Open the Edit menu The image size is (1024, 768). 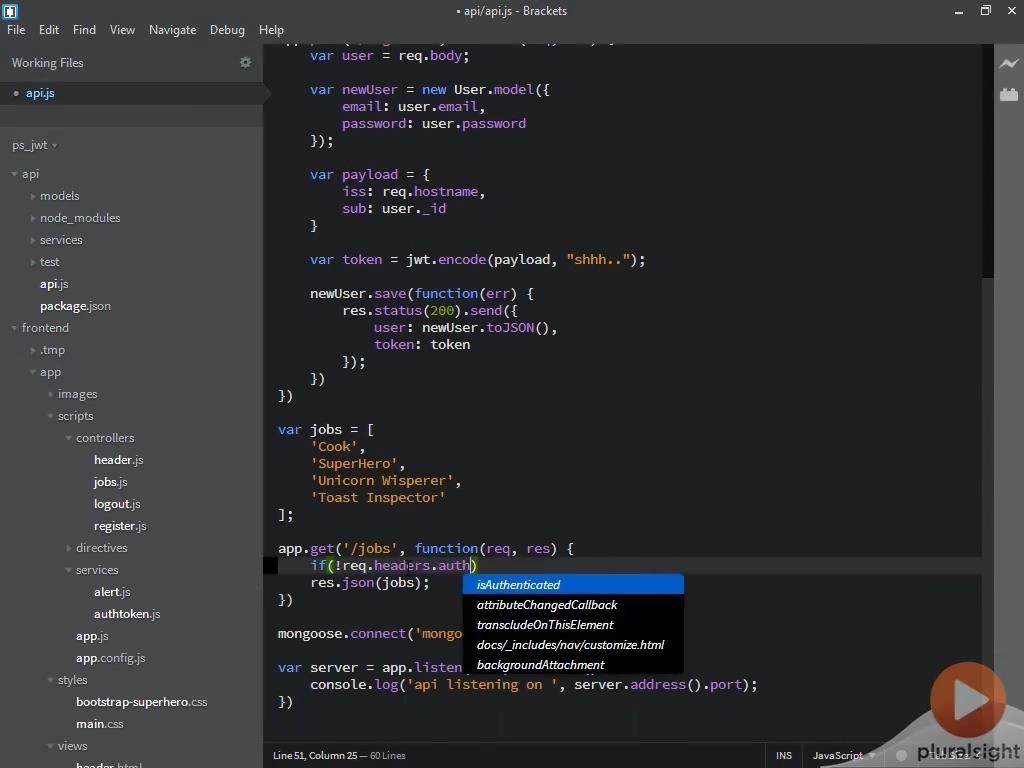coord(49,30)
